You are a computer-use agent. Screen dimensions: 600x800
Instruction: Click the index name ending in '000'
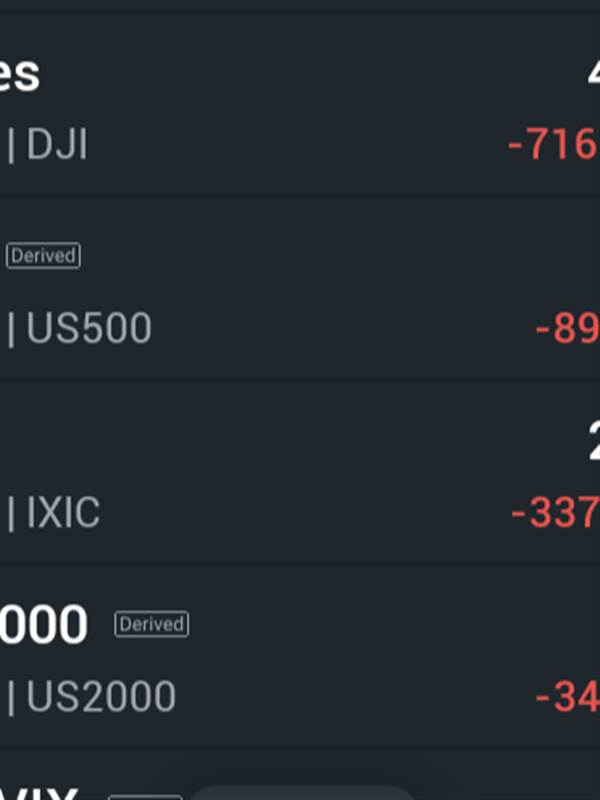tap(43, 625)
